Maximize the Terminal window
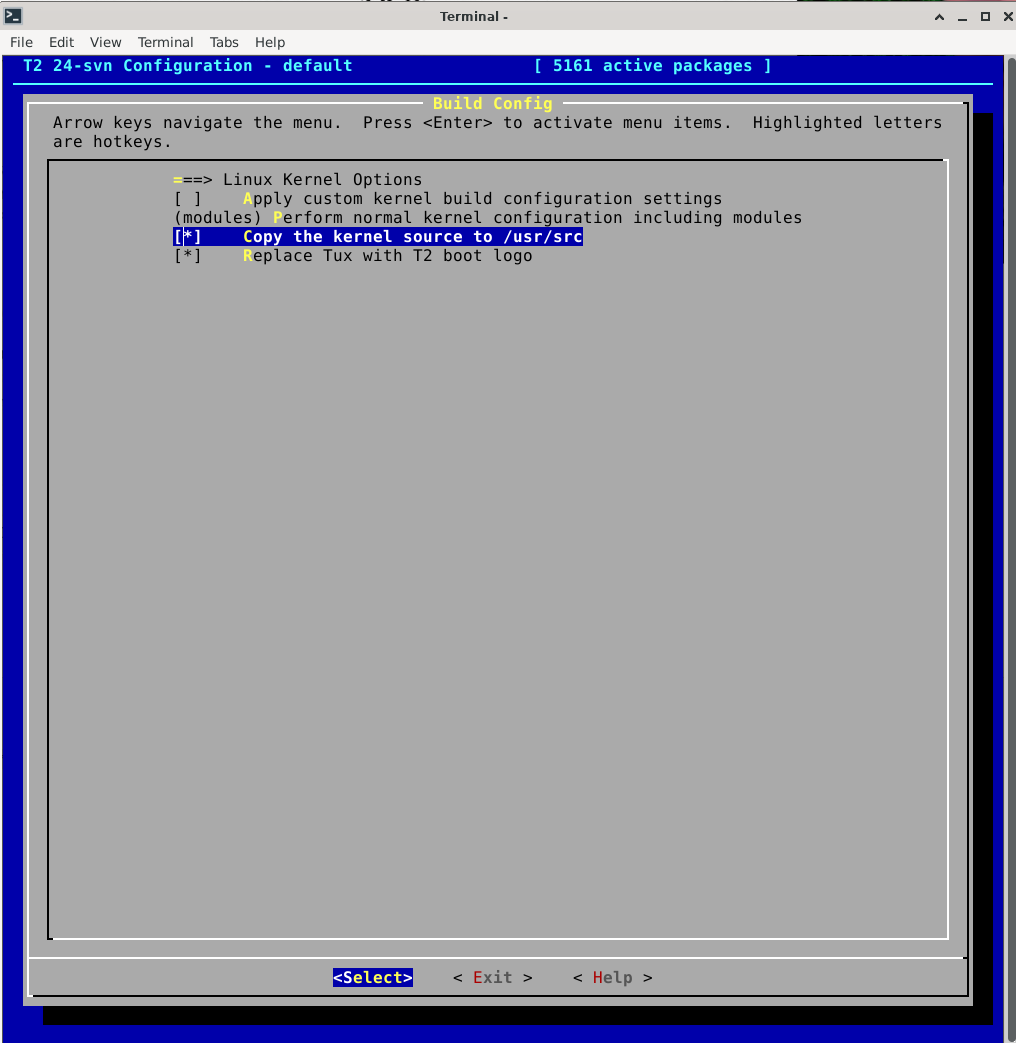The width and height of the screenshot is (1016, 1043). [985, 16]
